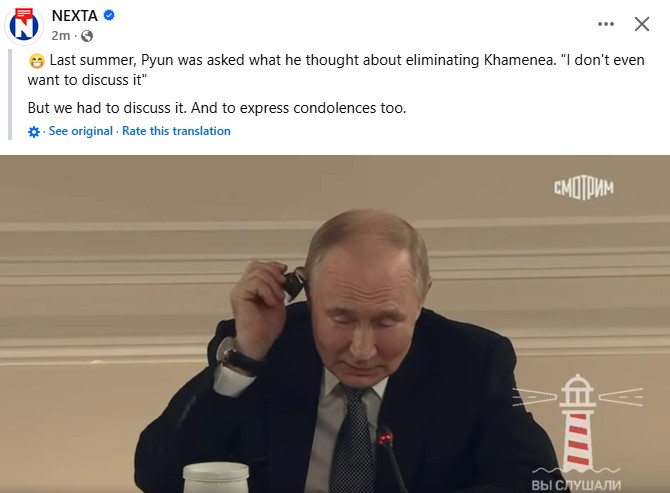Play the video of the man at the table
670x493 pixels.
tap(335, 324)
